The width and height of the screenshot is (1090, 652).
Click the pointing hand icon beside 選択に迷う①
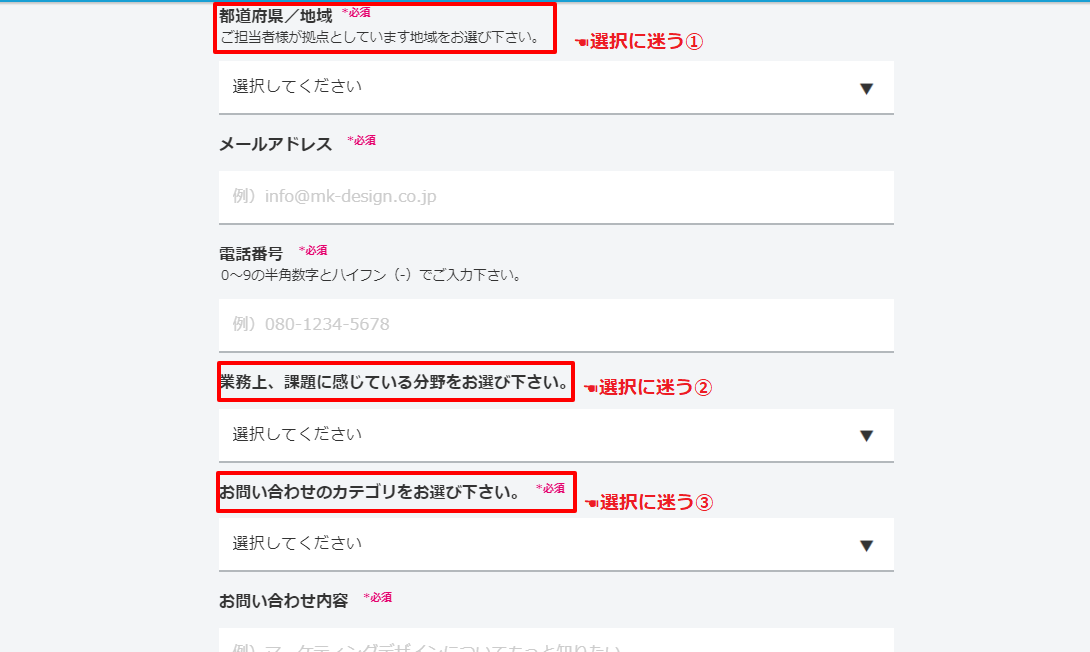(581, 42)
